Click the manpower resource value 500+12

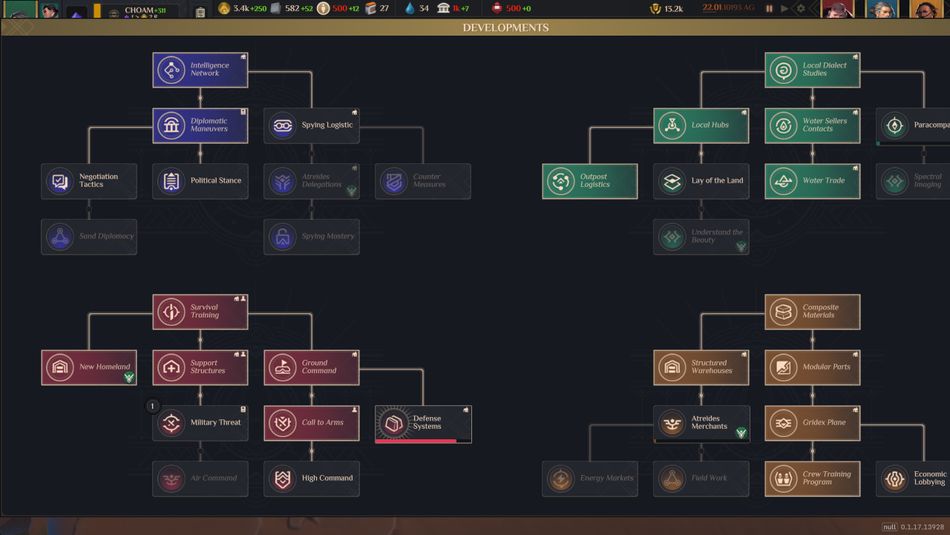click(x=339, y=8)
